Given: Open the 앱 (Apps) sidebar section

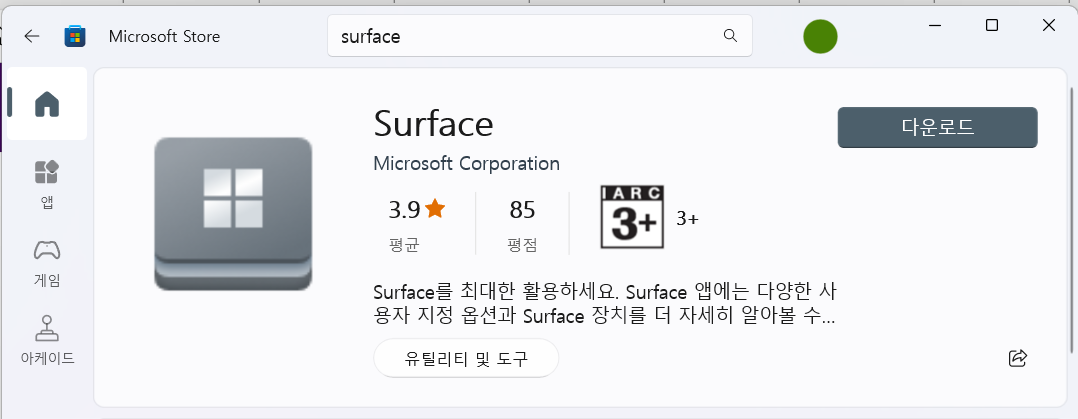Looking at the screenshot, I should tap(47, 184).
